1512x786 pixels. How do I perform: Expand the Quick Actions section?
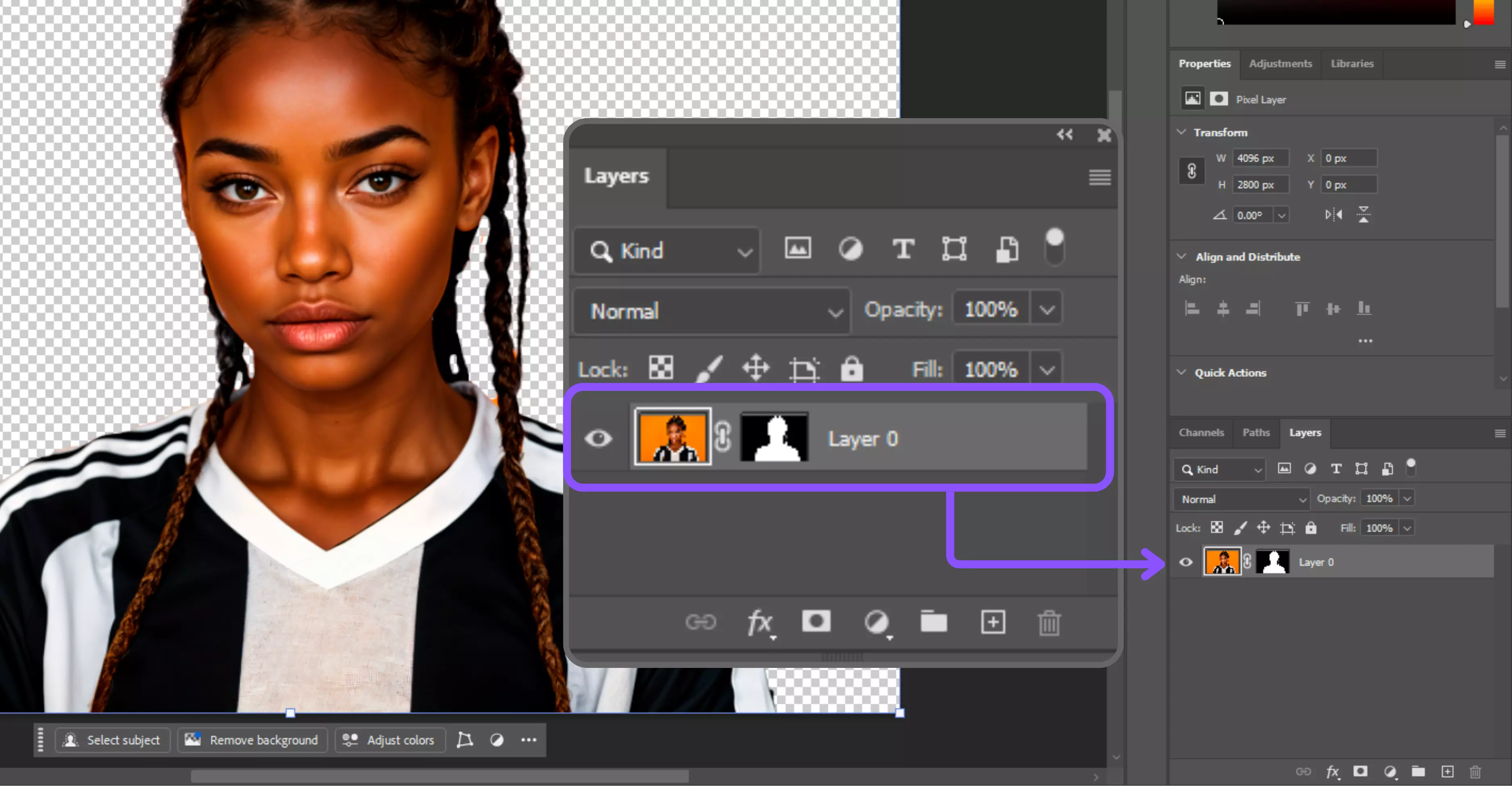point(1181,372)
